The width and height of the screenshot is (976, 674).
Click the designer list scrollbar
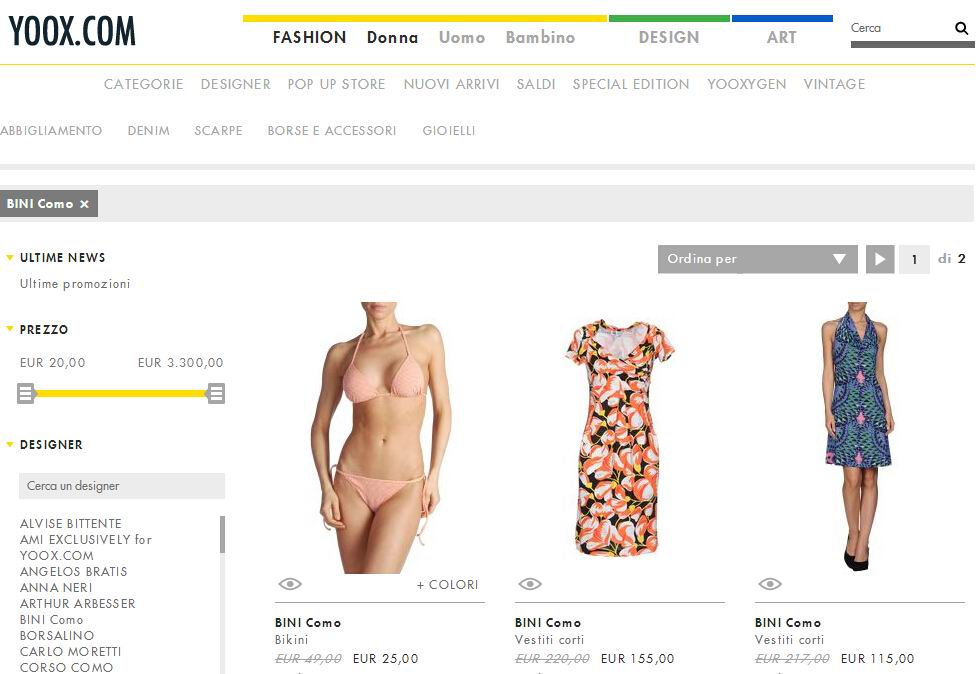222,535
